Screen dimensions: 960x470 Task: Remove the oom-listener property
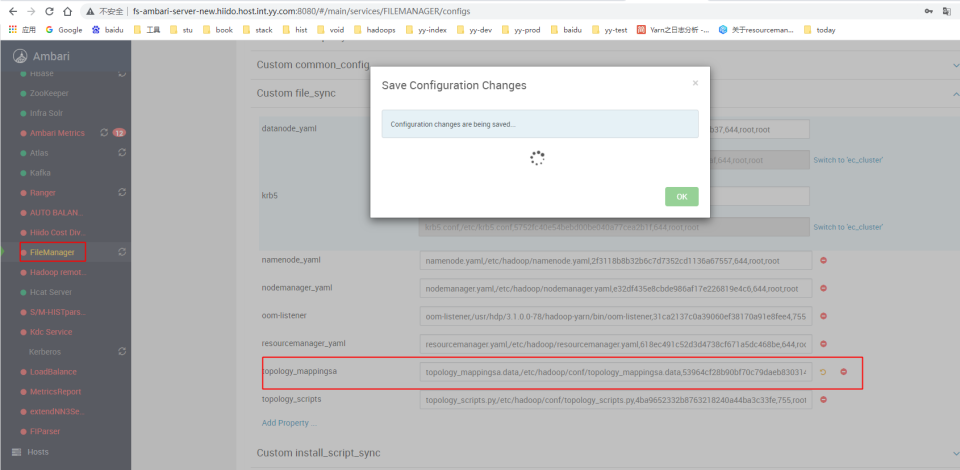tap(824, 316)
